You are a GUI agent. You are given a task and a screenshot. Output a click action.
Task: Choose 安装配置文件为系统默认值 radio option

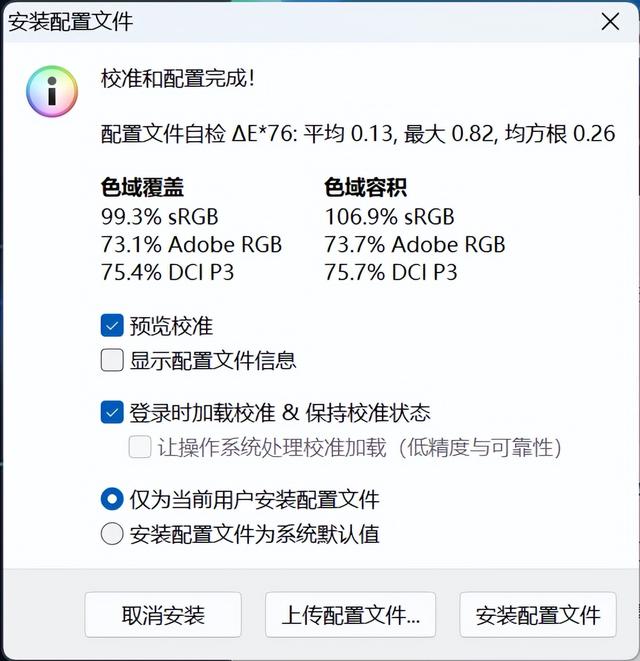coord(112,534)
